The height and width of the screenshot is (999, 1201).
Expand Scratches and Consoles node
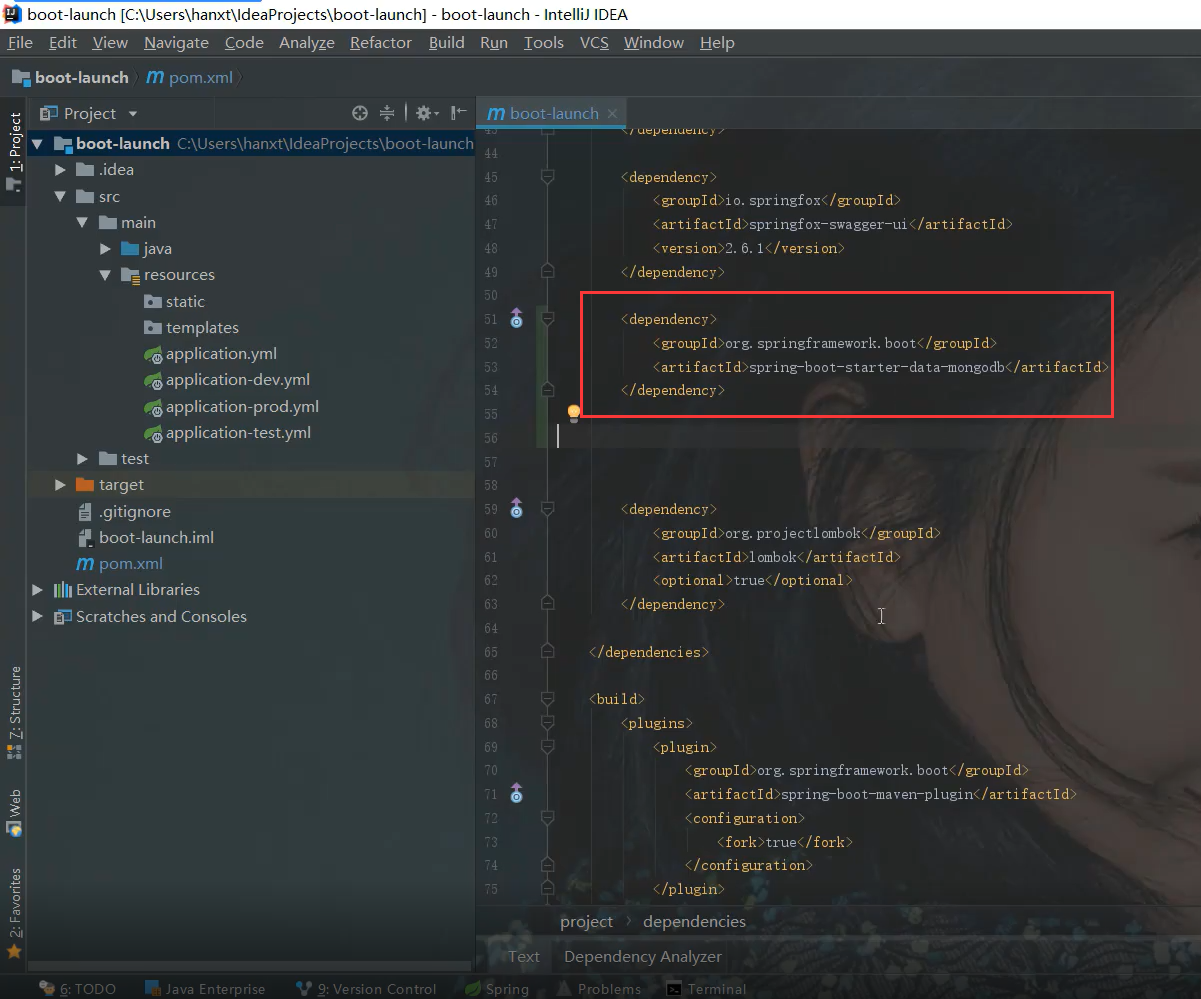point(37,616)
